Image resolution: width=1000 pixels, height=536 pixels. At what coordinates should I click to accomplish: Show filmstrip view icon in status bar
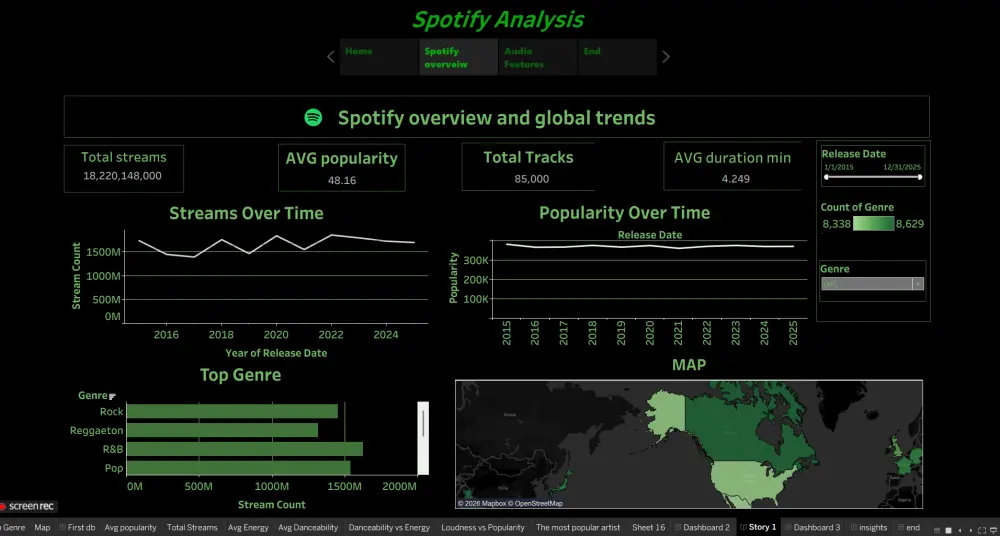click(x=937, y=530)
